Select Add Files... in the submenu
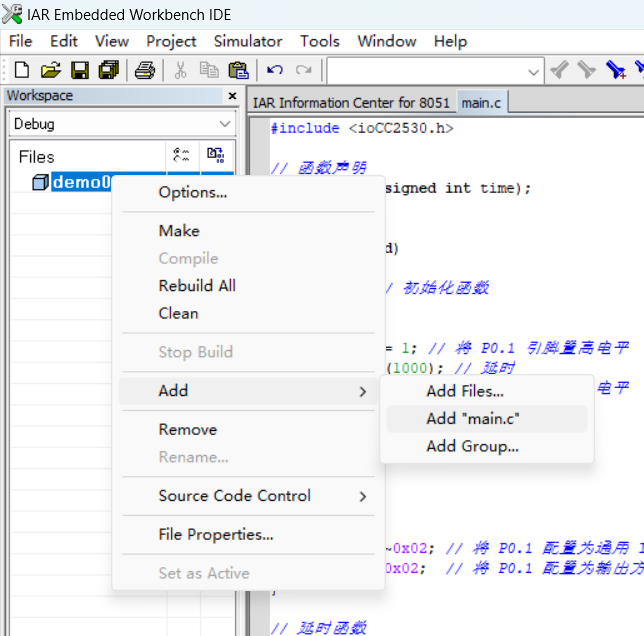The width and height of the screenshot is (644, 636). pyautogui.click(x=465, y=391)
